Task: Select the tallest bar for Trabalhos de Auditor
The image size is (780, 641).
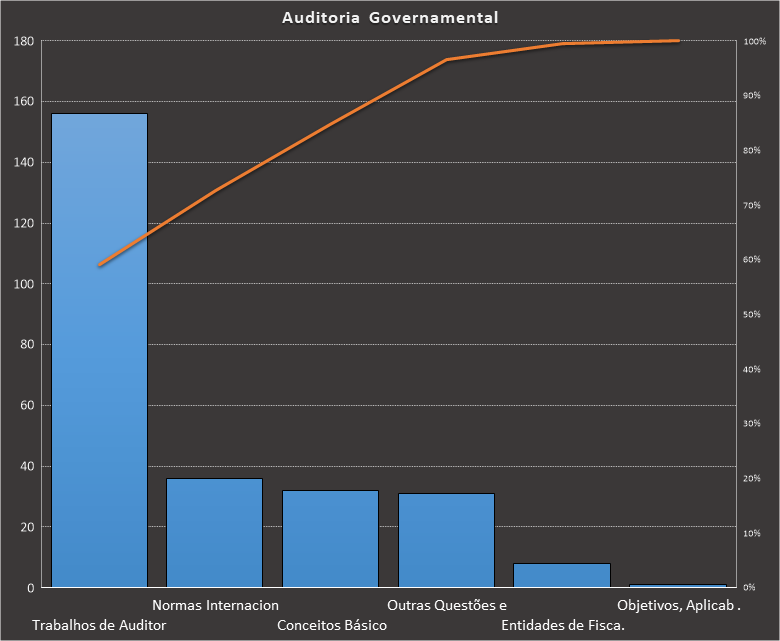Action: (x=99, y=350)
